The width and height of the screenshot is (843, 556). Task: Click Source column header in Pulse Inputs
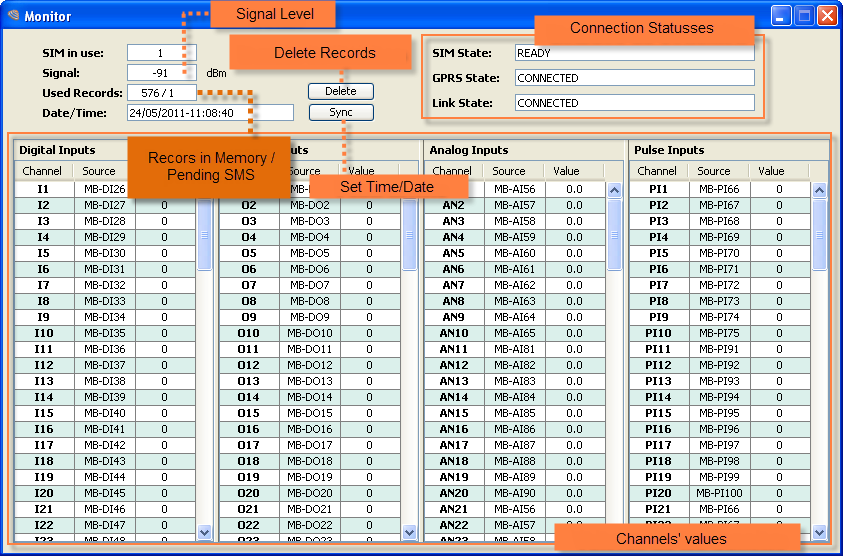[x=713, y=171]
